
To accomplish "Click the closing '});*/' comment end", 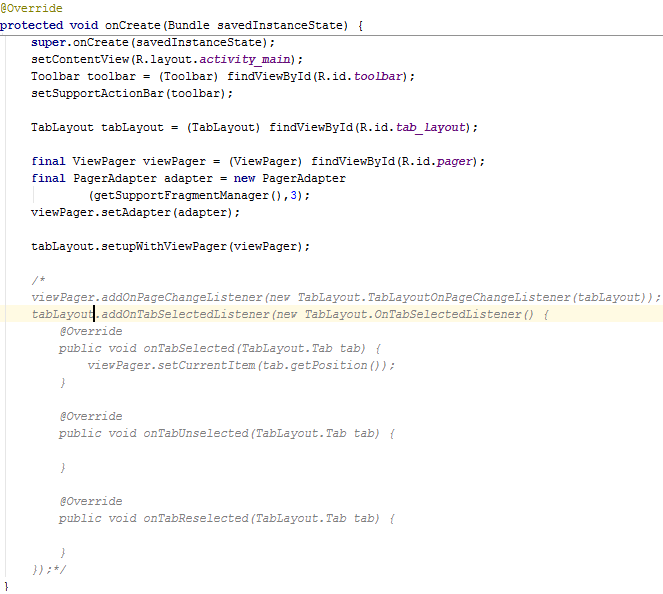I will coord(49,569).
